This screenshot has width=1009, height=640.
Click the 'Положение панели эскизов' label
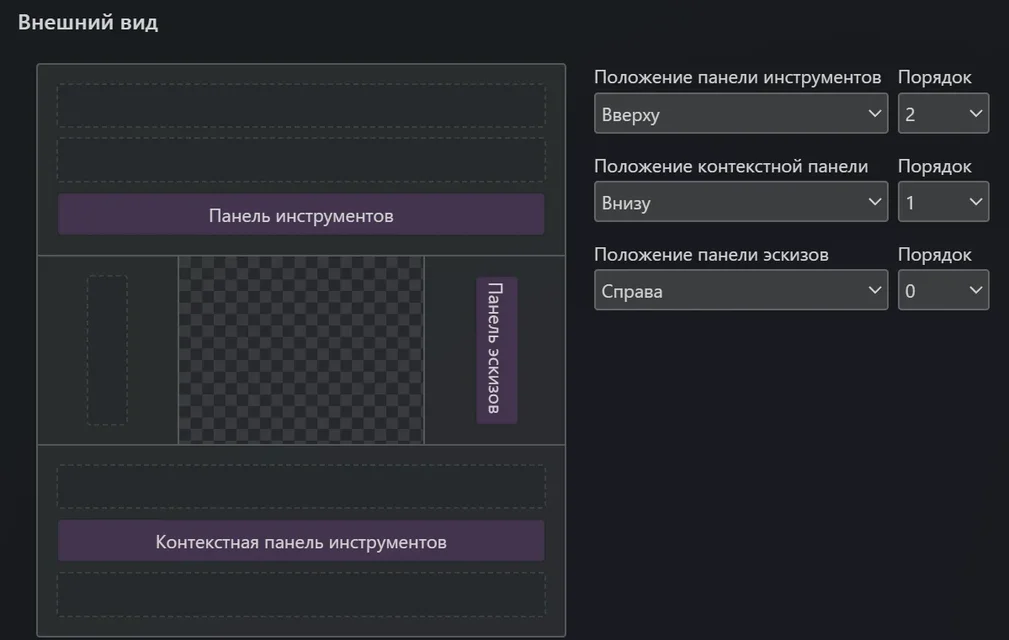[711, 254]
